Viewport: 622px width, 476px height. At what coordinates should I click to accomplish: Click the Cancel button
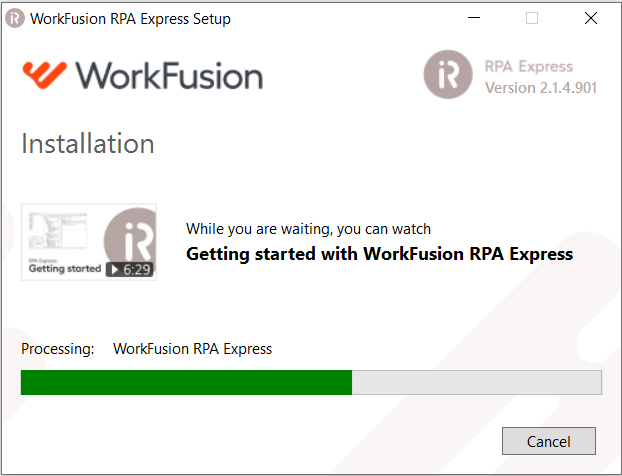(x=549, y=441)
